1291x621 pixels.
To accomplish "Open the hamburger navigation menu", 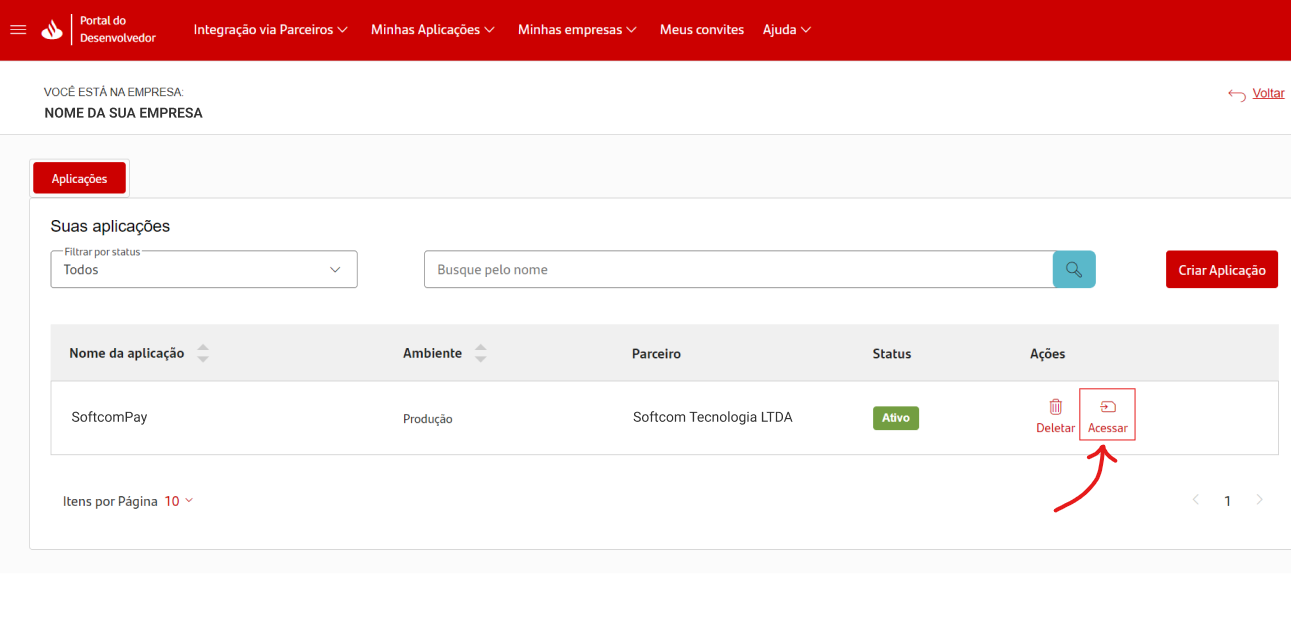I will pos(17,30).
